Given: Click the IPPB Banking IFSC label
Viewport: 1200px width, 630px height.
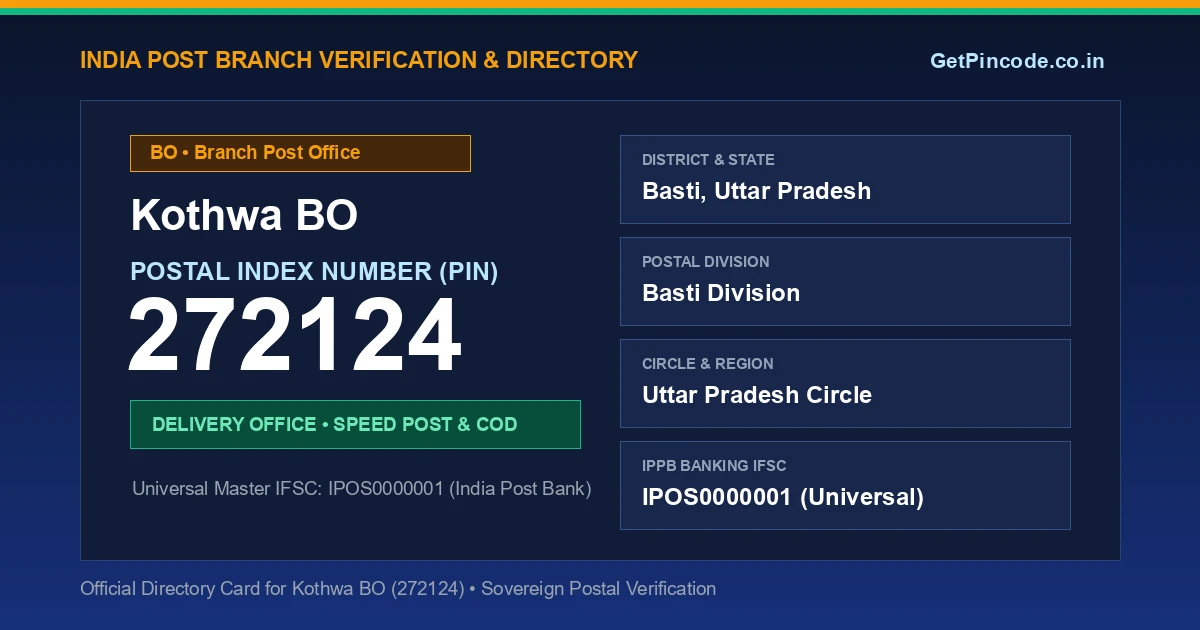Looking at the screenshot, I should click(x=714, y=466).
